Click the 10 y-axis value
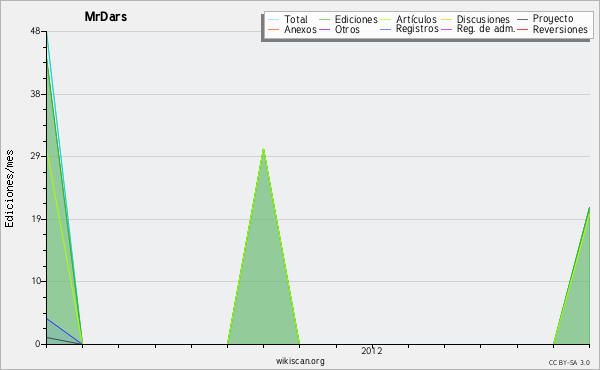 (36, 281)
